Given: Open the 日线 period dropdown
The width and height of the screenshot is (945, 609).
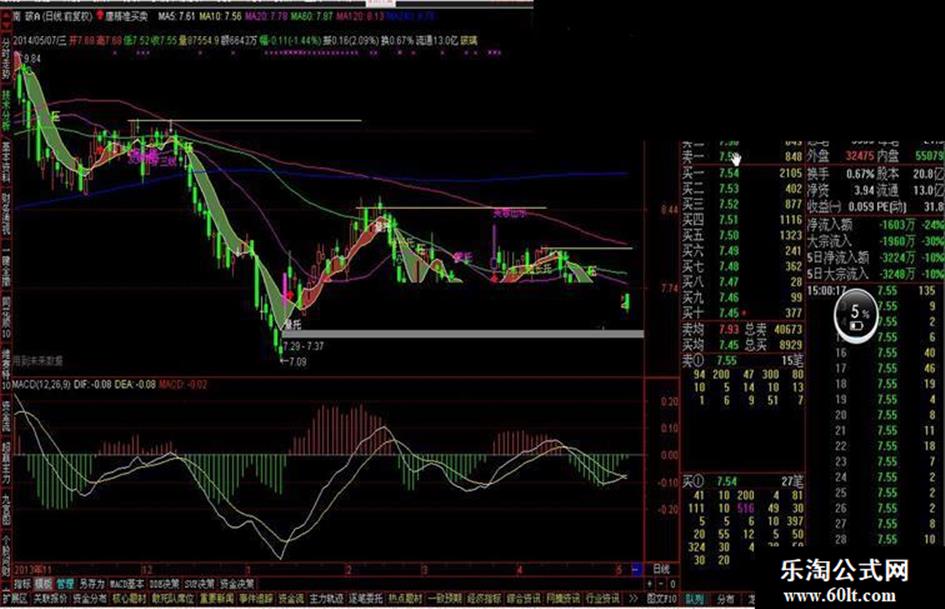Looking at the screenshot, I should [x=661, y=569].
